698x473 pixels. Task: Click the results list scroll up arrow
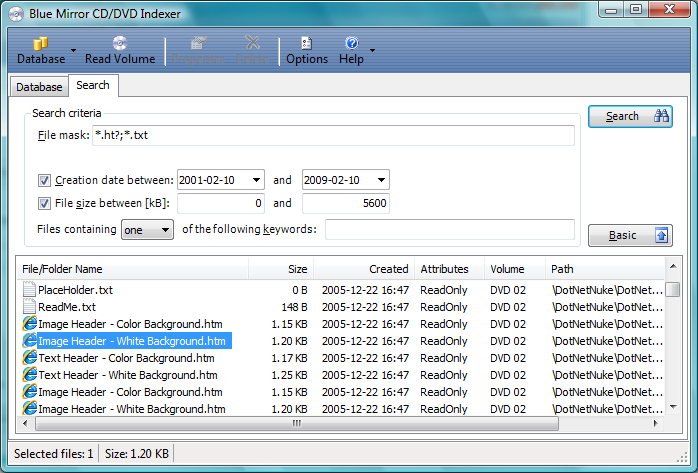pyautogui.click(x=673, y=266)
